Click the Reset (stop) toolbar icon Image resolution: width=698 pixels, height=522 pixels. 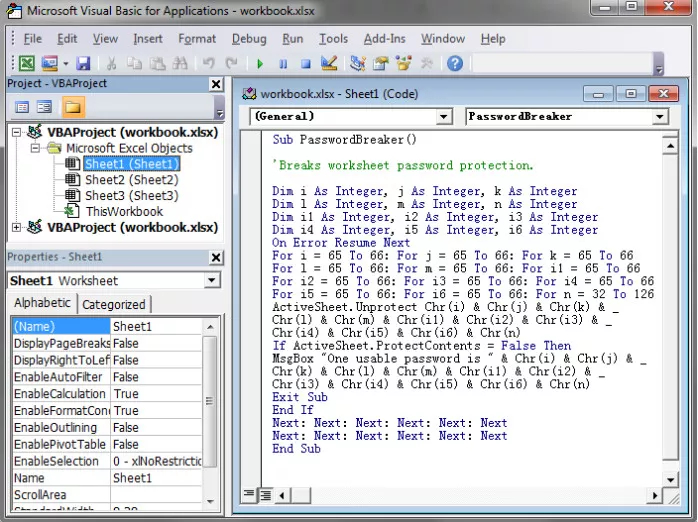coord(304,64)
